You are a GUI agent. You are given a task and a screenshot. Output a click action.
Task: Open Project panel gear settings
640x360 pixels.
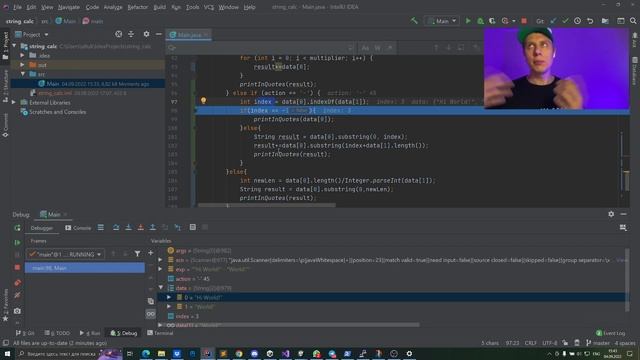click(x=147, y=34)
